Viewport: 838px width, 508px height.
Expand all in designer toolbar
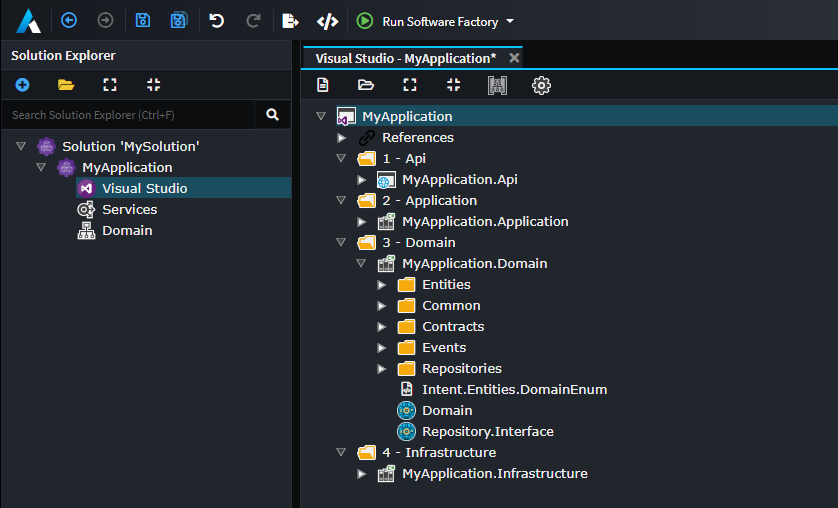[x=410, y=84]
